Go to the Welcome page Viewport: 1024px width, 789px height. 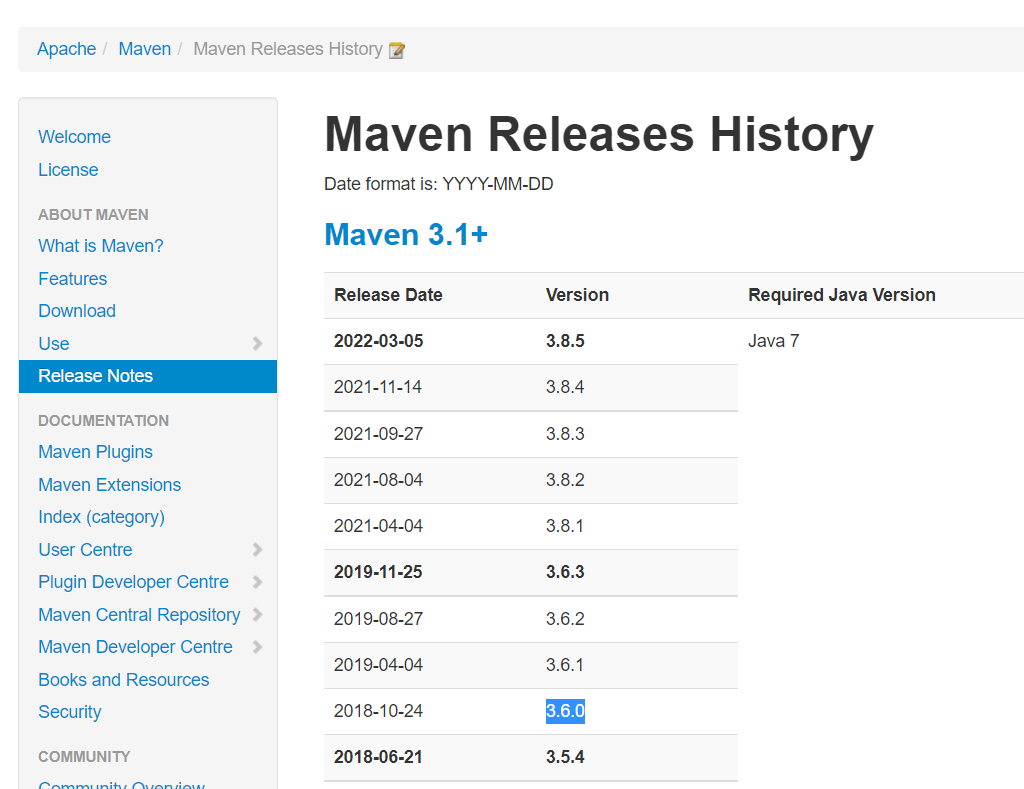[x=74, y=137]
